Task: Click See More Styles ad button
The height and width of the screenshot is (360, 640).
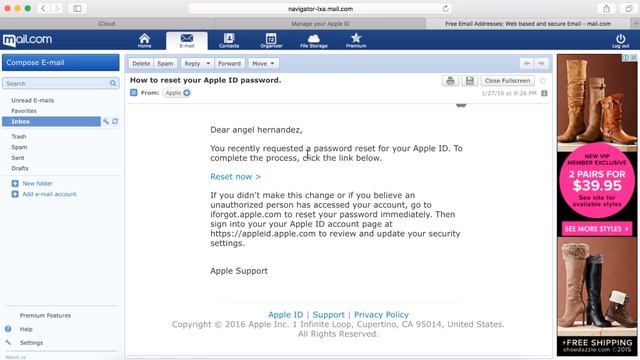Action: point(597,229)
